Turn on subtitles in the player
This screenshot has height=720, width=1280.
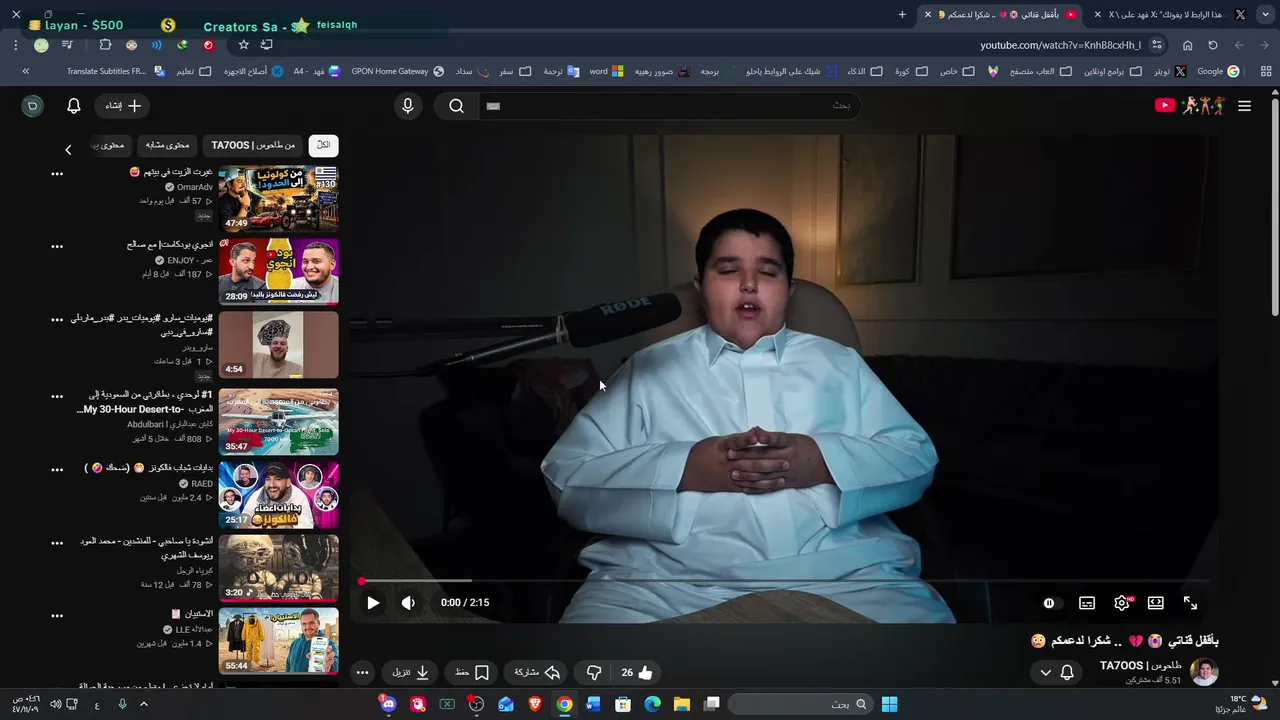point(1087,603)
